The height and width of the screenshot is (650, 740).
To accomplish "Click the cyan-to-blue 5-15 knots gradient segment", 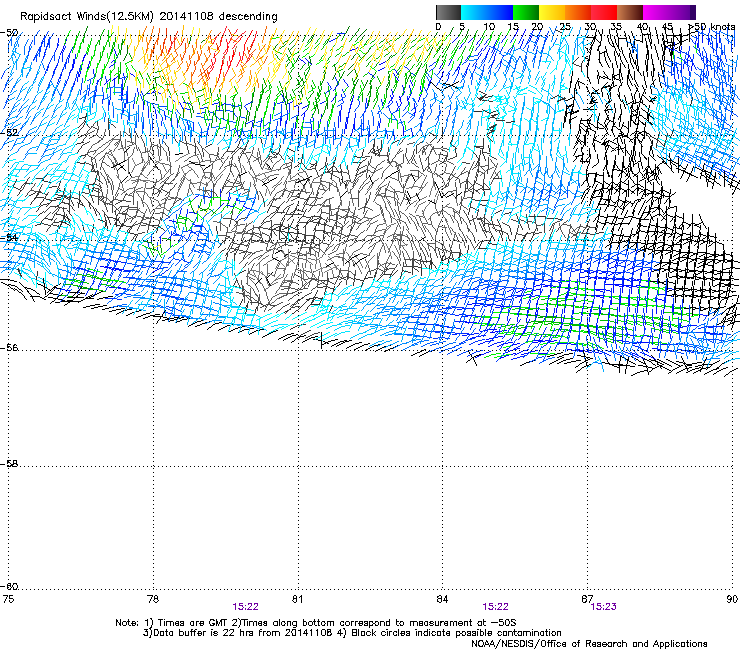I will point(487,12).
